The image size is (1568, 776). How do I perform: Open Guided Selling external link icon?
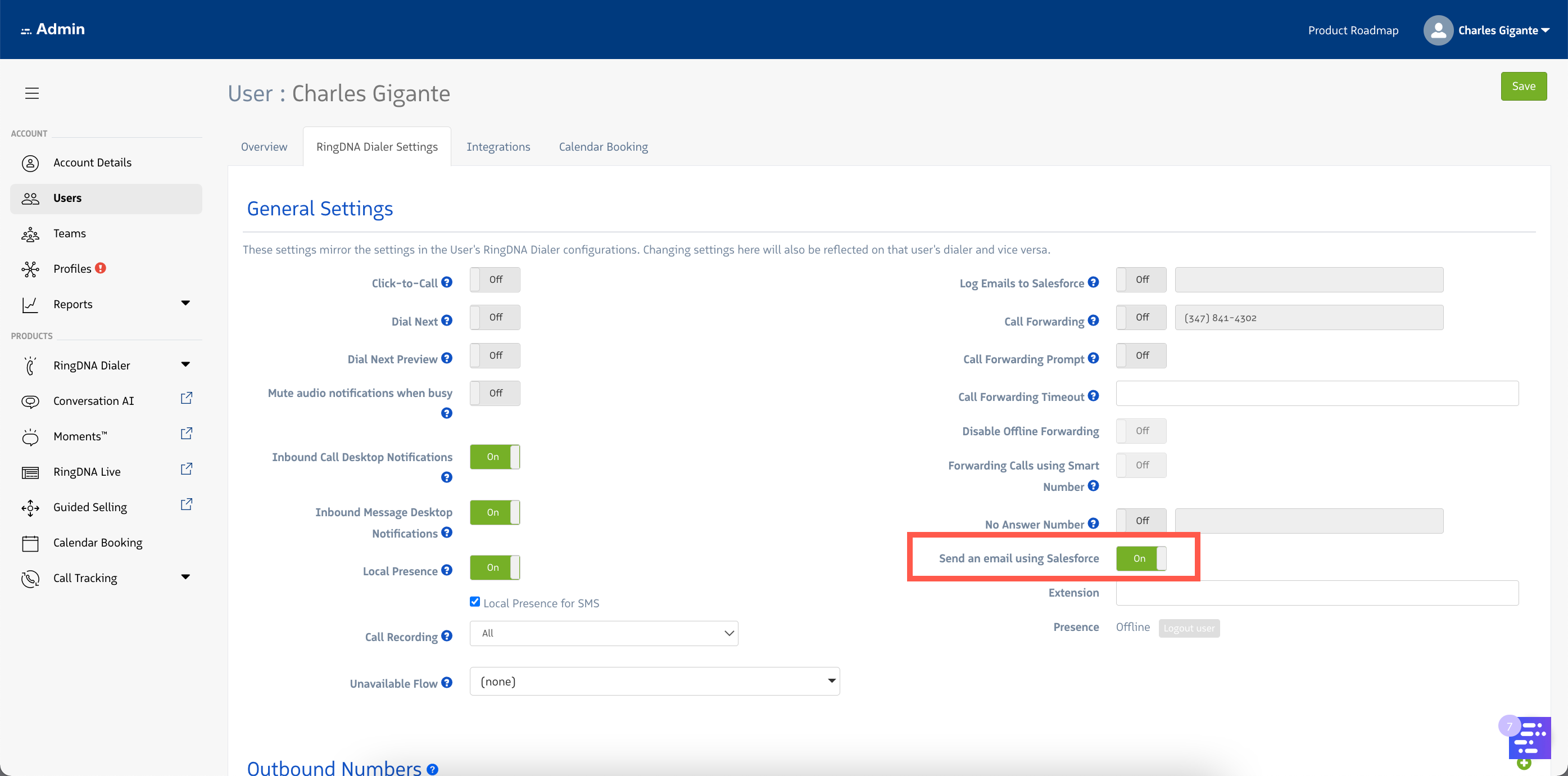point(186,504)
